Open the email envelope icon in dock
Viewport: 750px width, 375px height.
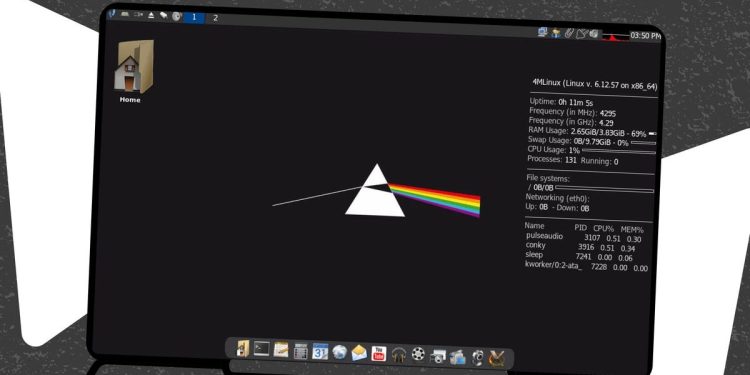click(359, 353)
